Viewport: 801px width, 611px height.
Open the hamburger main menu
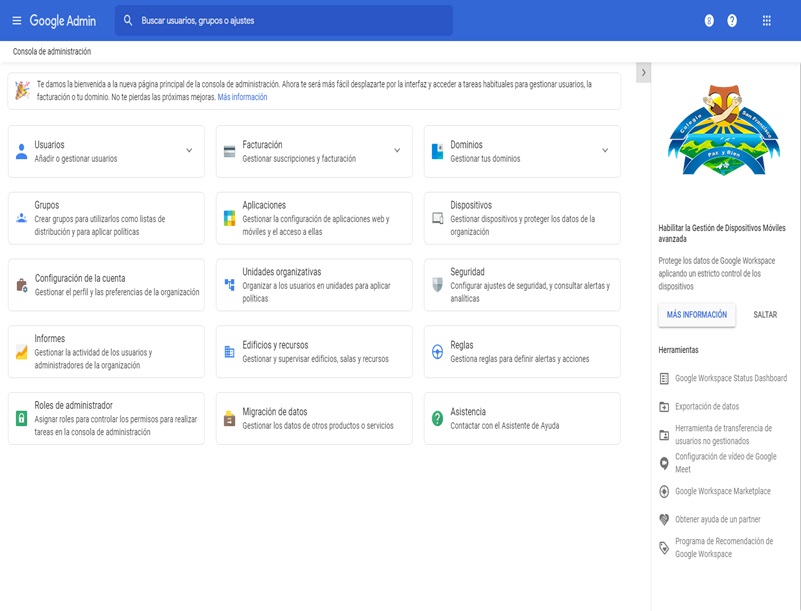(16, 20)
